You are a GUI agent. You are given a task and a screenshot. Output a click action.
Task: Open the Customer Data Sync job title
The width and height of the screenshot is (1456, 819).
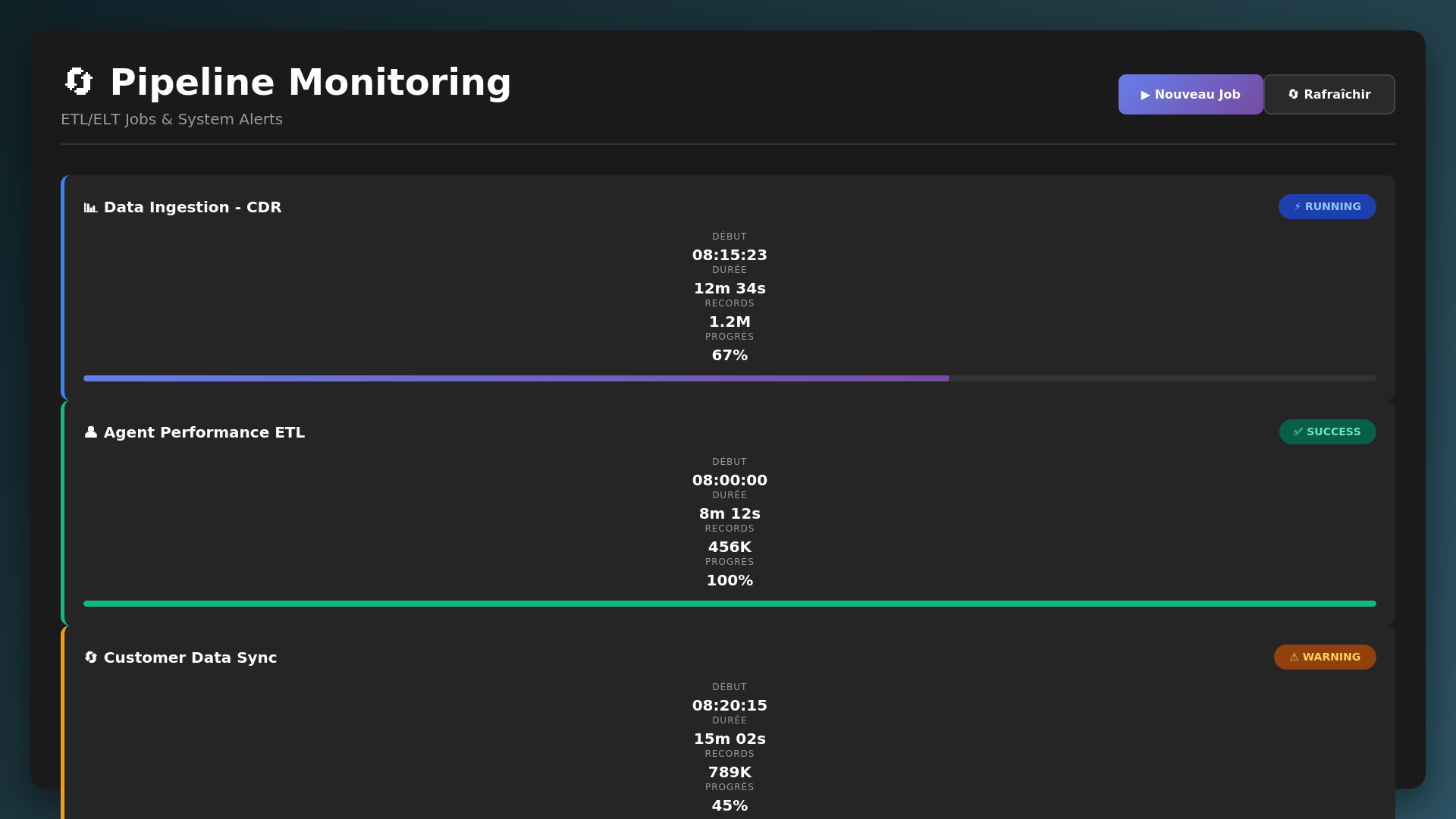coord(190,657)
